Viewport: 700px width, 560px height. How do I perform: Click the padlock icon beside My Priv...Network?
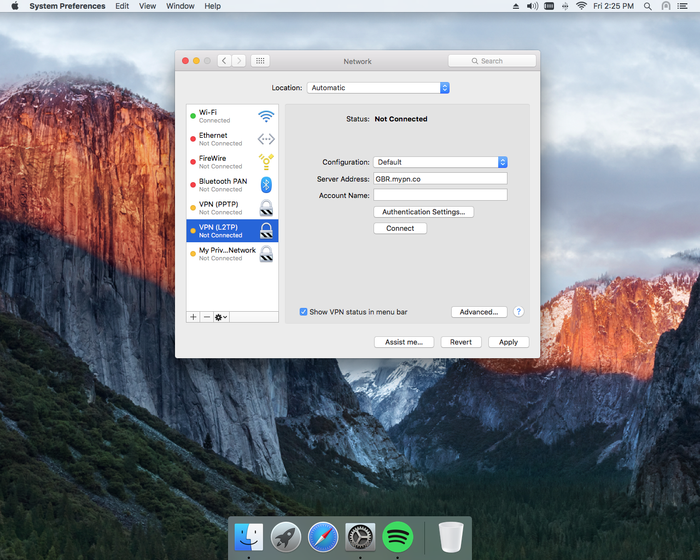coord(266,254)
